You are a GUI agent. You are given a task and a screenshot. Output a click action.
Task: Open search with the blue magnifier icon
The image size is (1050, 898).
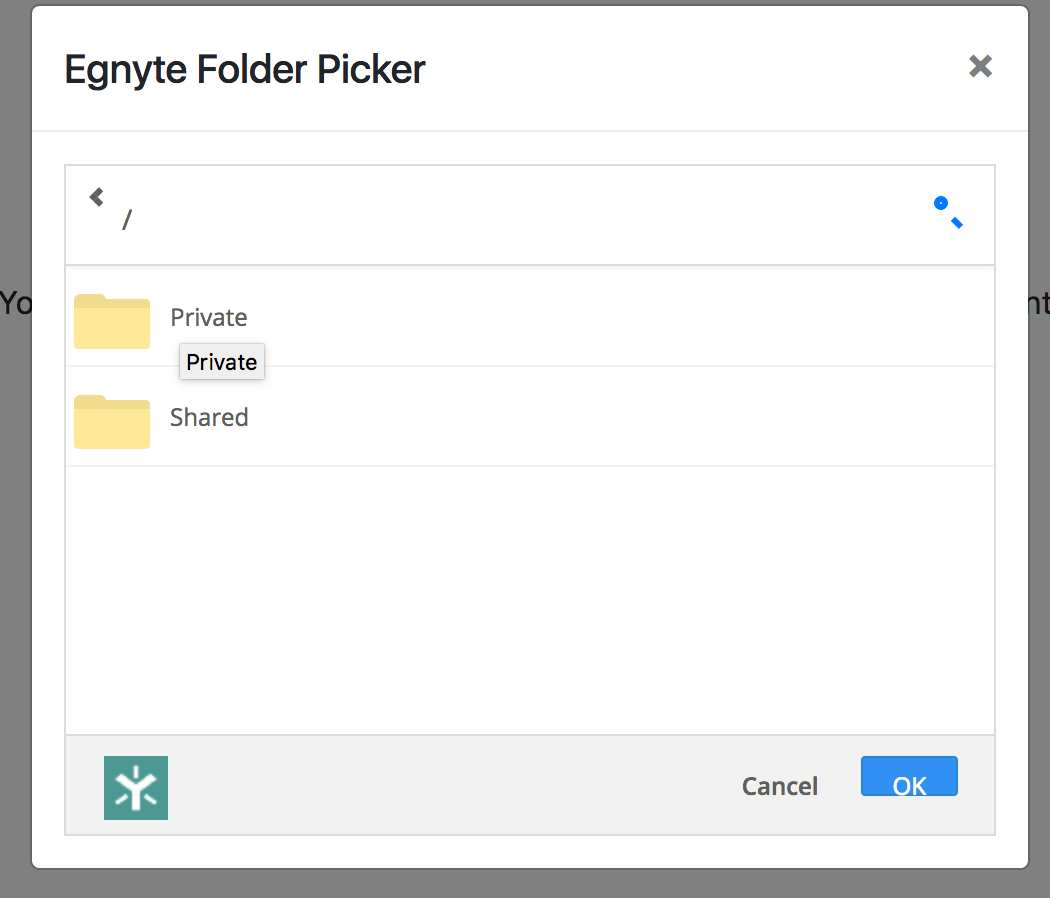[x=947, y=212]
